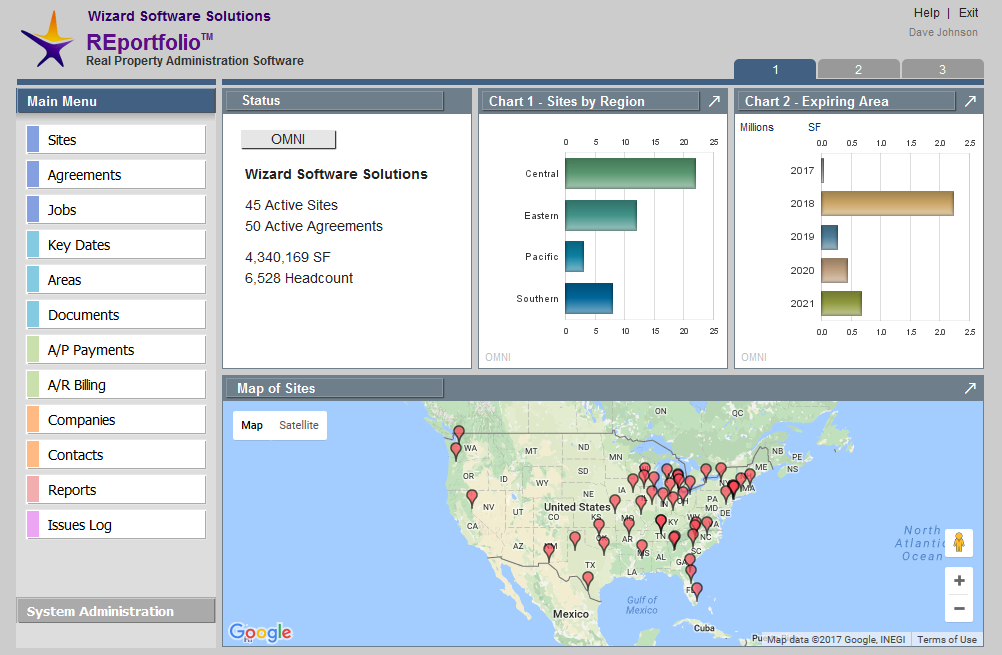Open Reports menu item

[116, 490]
